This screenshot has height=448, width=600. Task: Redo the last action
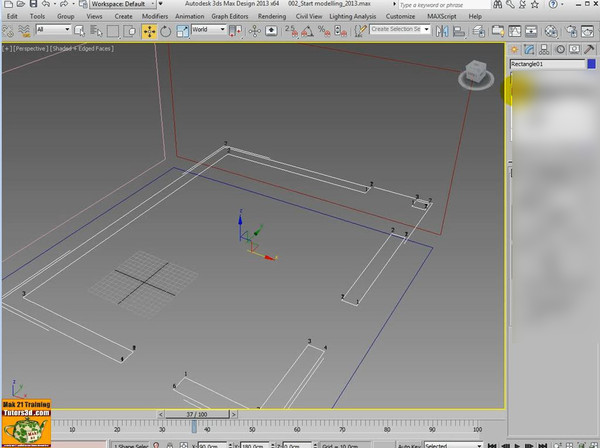[x=64, y=4]
